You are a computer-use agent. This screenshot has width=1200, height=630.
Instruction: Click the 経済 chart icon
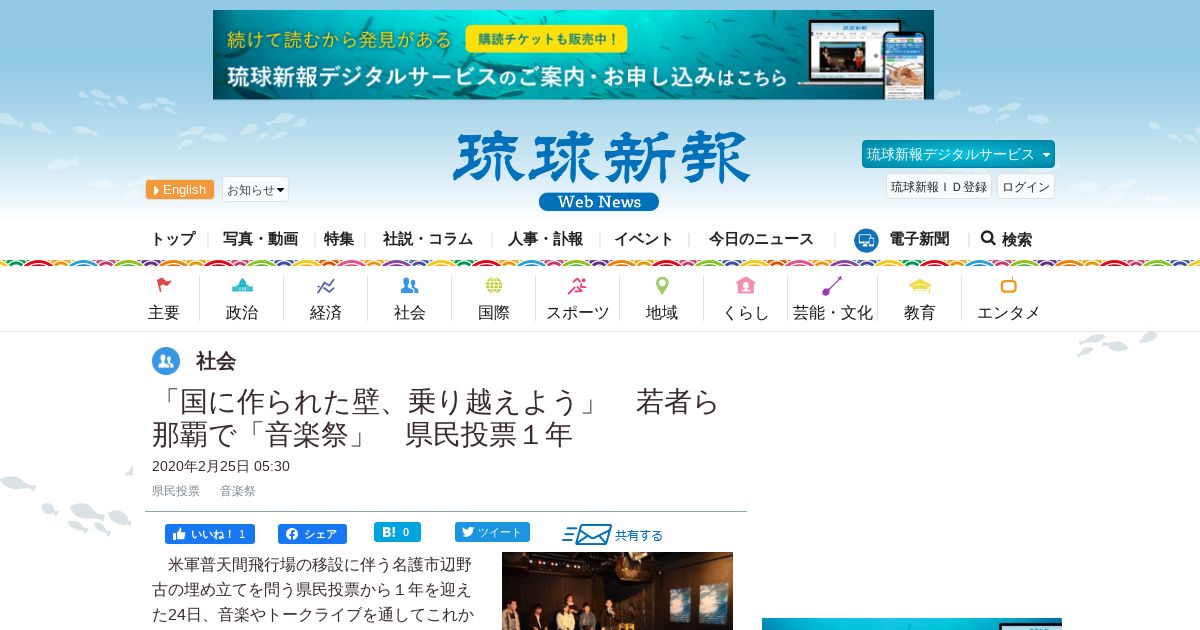coord(326,286)
